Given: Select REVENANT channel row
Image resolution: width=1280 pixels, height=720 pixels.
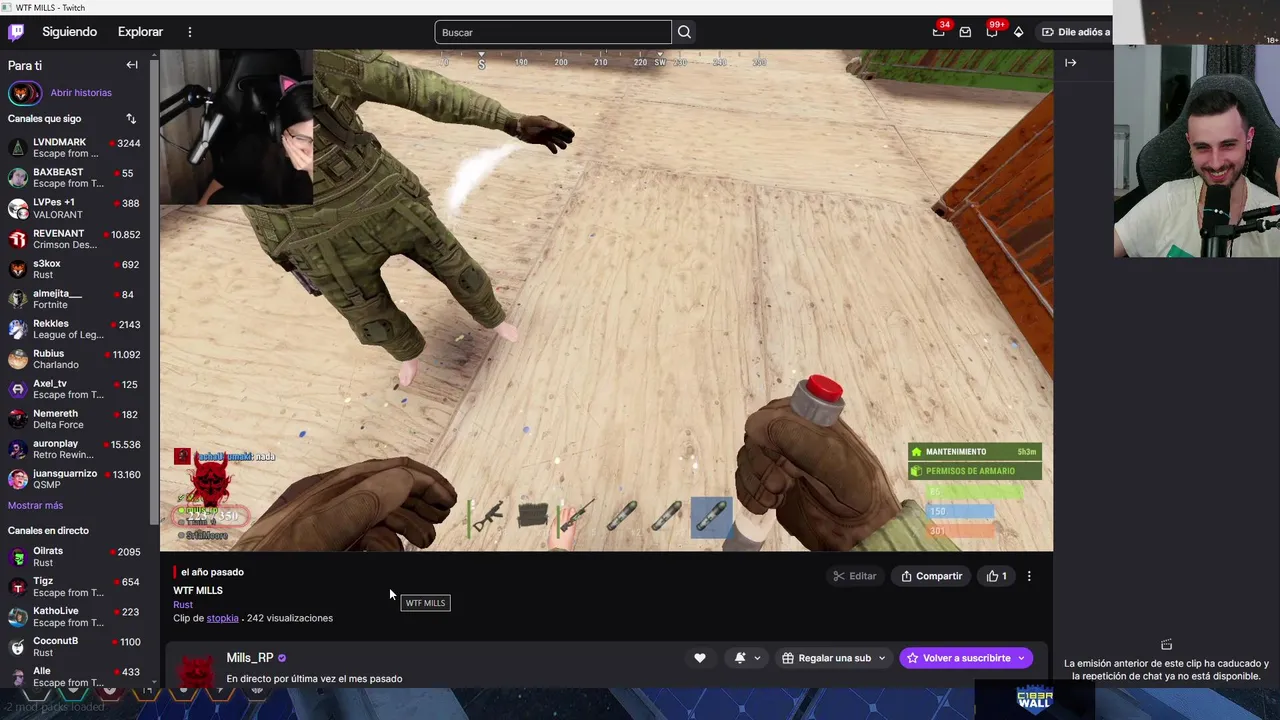Looking at the screenshot, I should pyautogui.click(x=74, y=238).
